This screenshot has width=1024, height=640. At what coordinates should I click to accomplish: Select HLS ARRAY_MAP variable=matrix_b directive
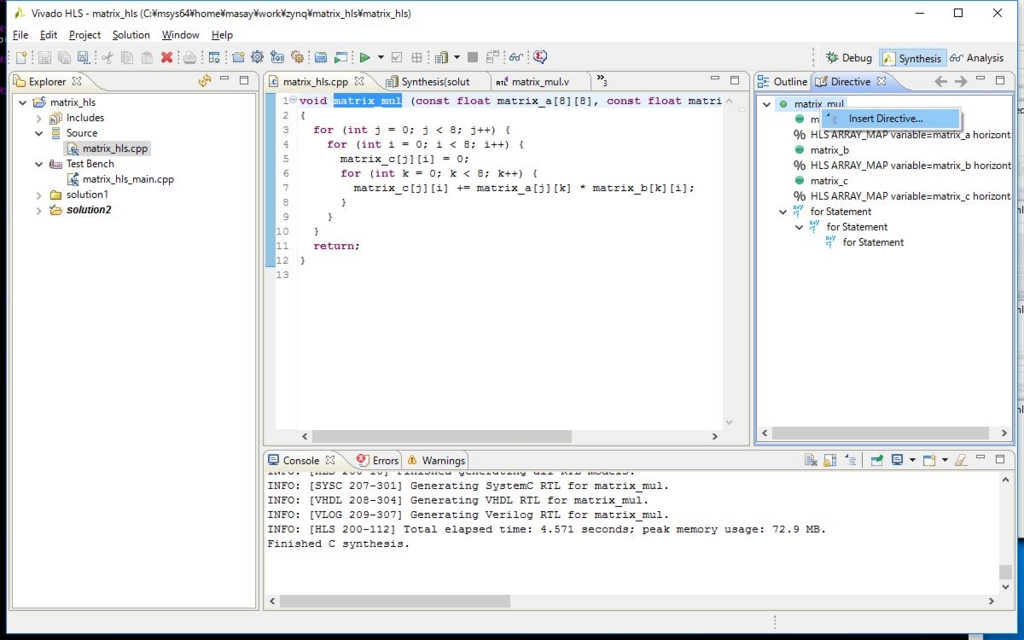[x=902, y=165]
